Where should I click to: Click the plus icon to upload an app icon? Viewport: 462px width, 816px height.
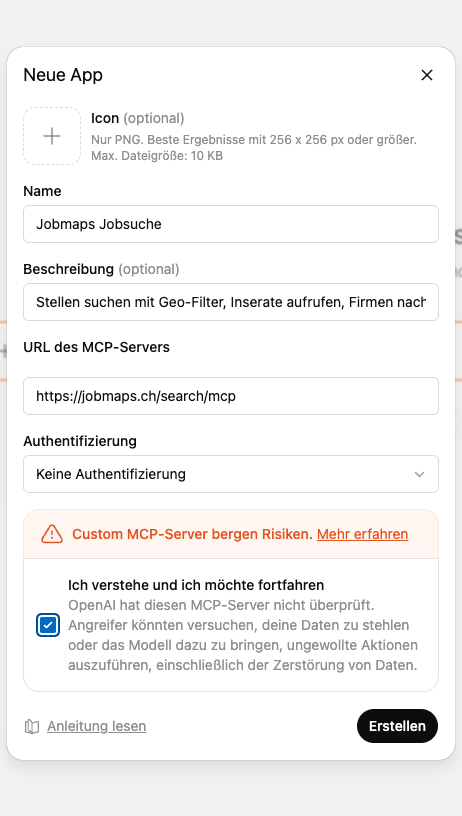[52, 136]
